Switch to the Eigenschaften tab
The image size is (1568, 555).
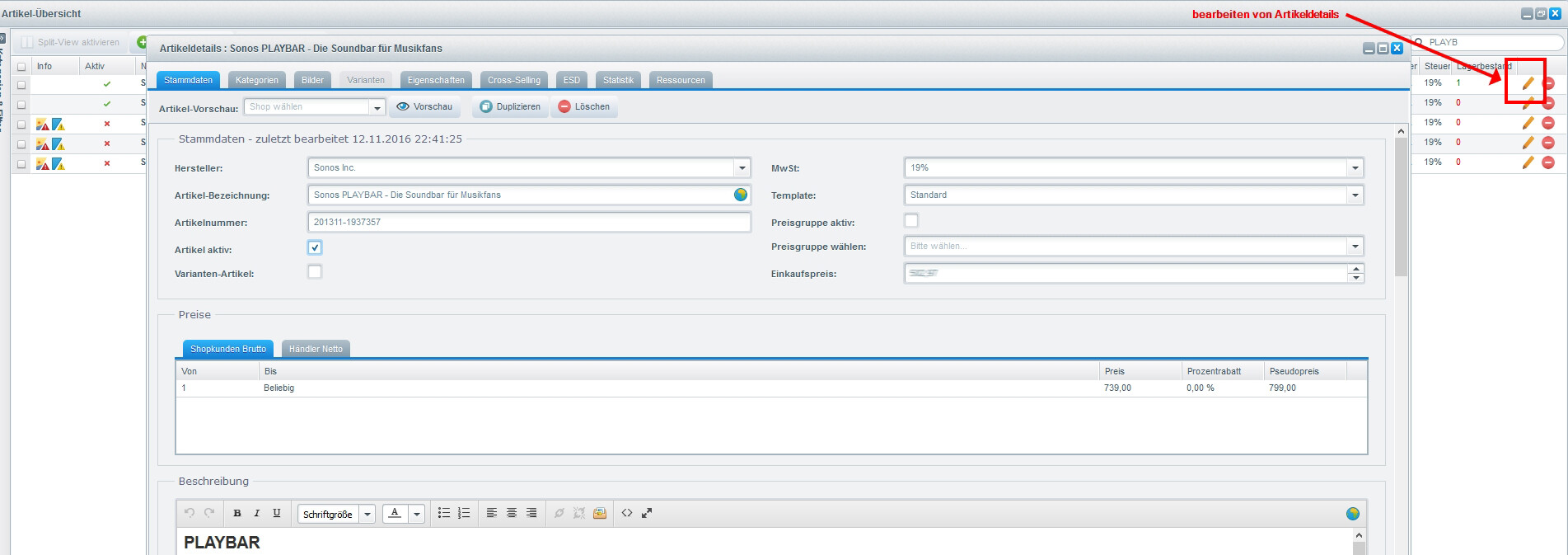(x=436, y=80)
